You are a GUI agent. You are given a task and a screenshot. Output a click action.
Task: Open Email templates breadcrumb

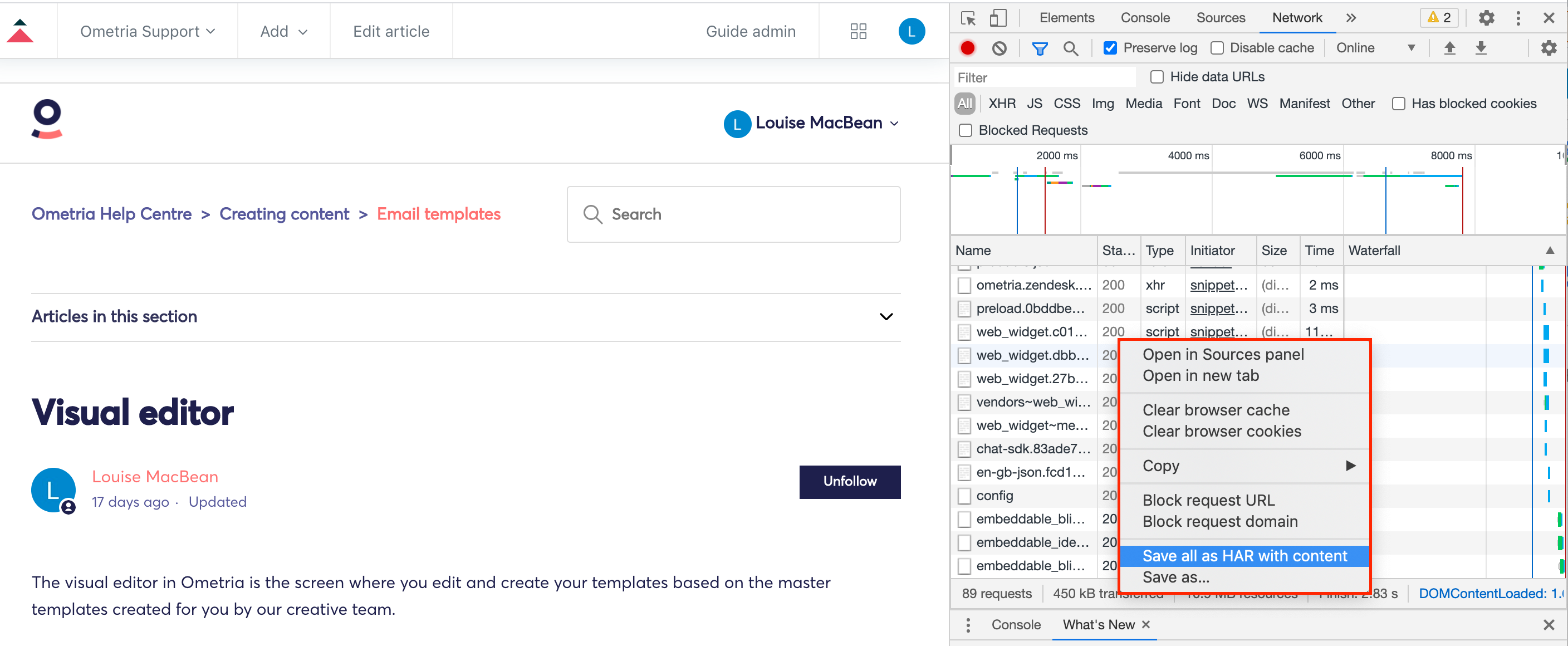(438, 214)
